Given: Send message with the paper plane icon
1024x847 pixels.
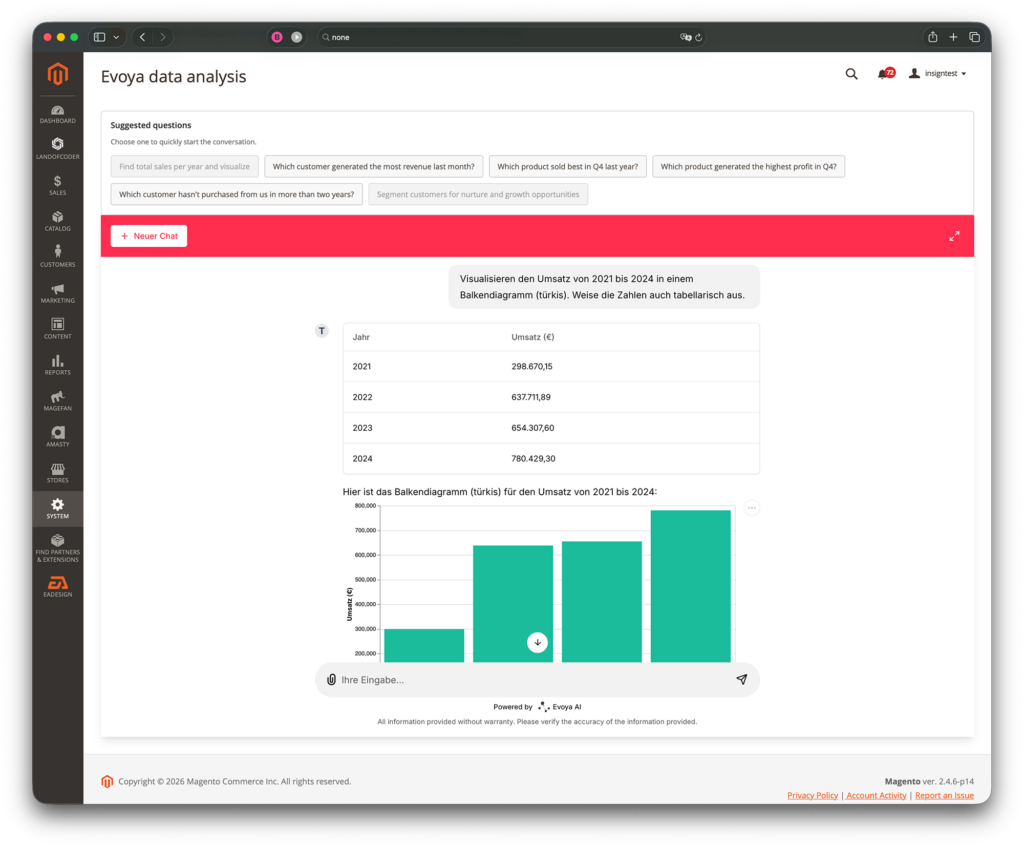Looking at the screenshot, I should click(742, 679).
